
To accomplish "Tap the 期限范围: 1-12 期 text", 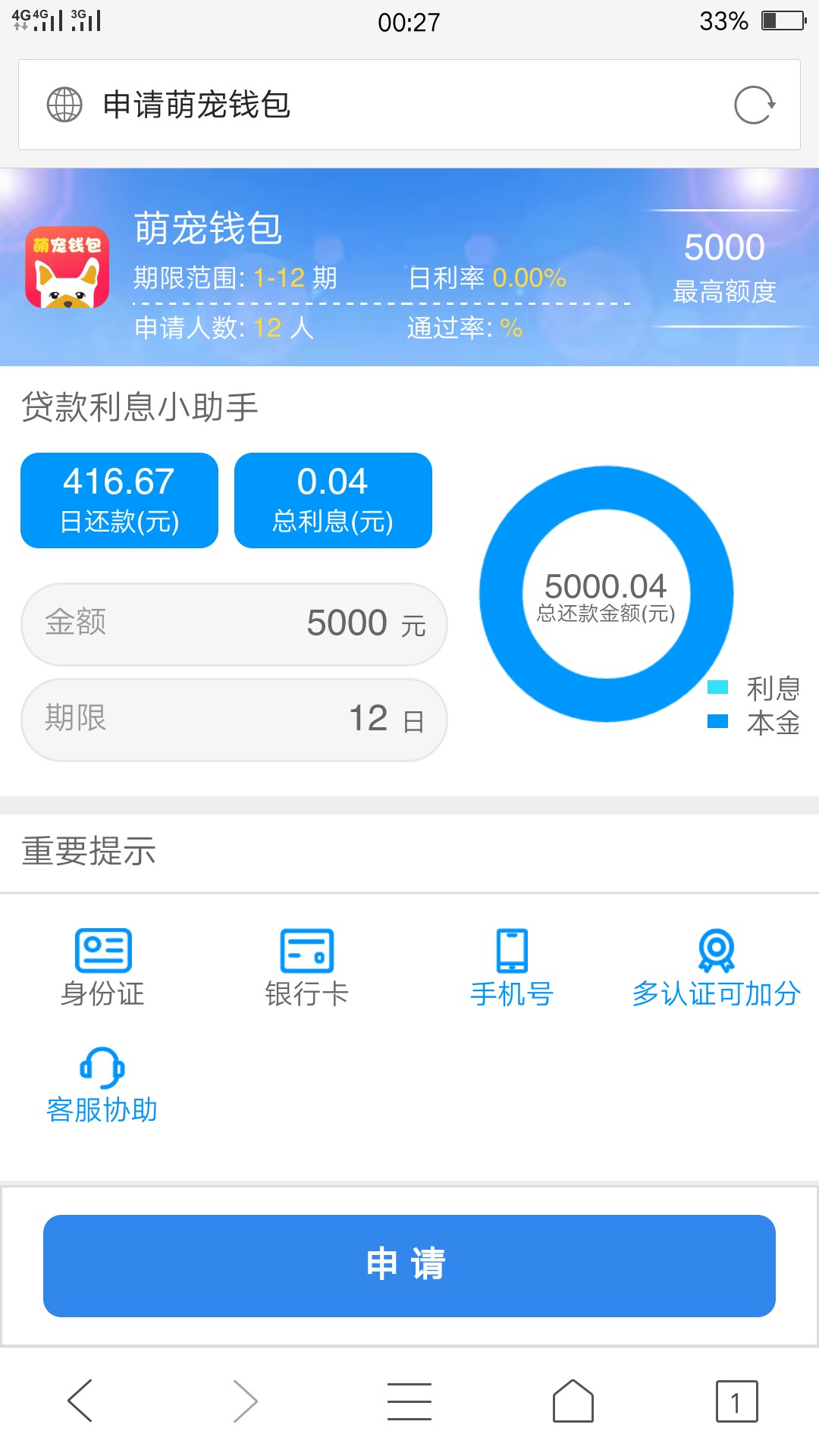I will tap(235, 278).
